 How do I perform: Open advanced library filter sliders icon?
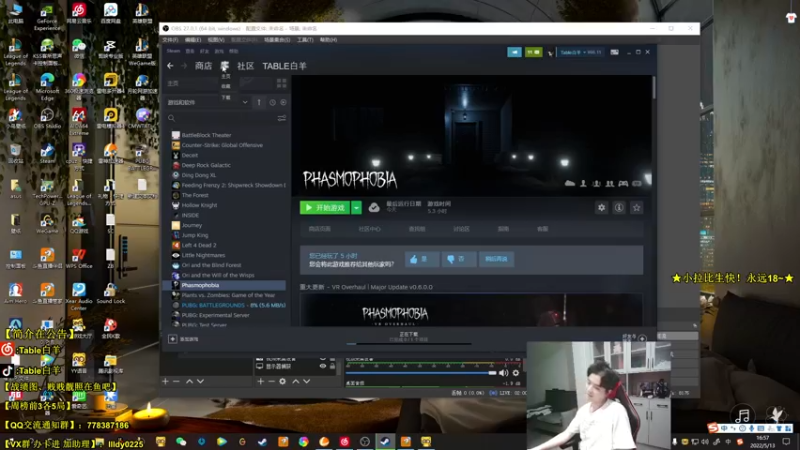coord(282,118)
